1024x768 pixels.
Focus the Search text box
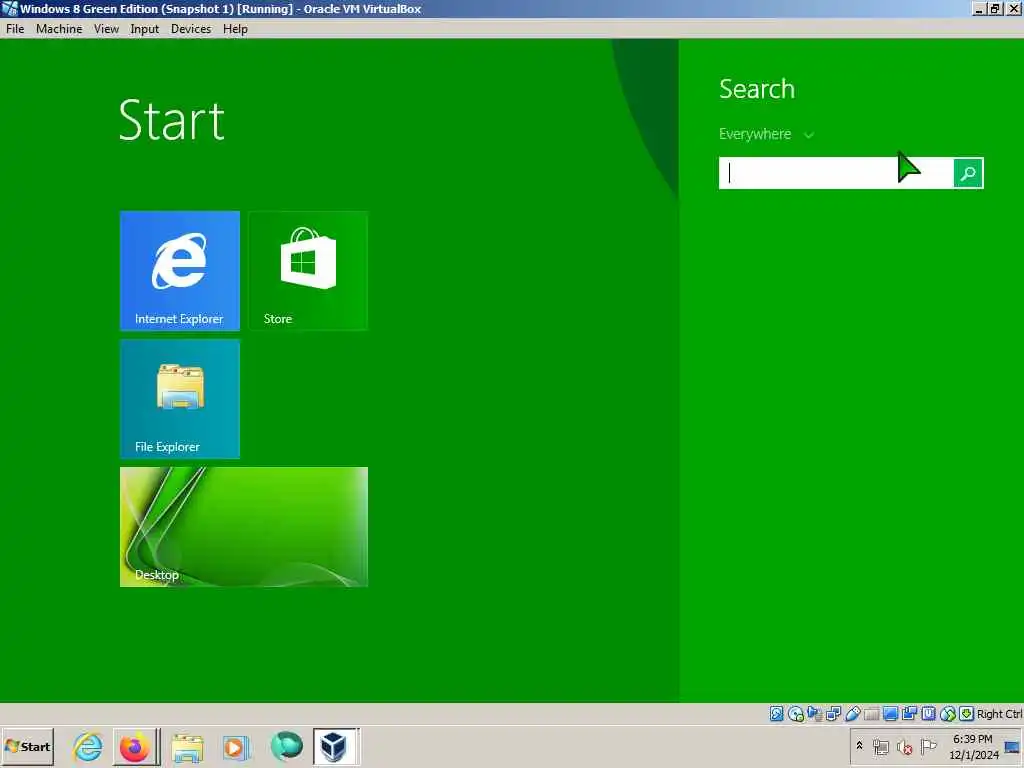[836, 173]
